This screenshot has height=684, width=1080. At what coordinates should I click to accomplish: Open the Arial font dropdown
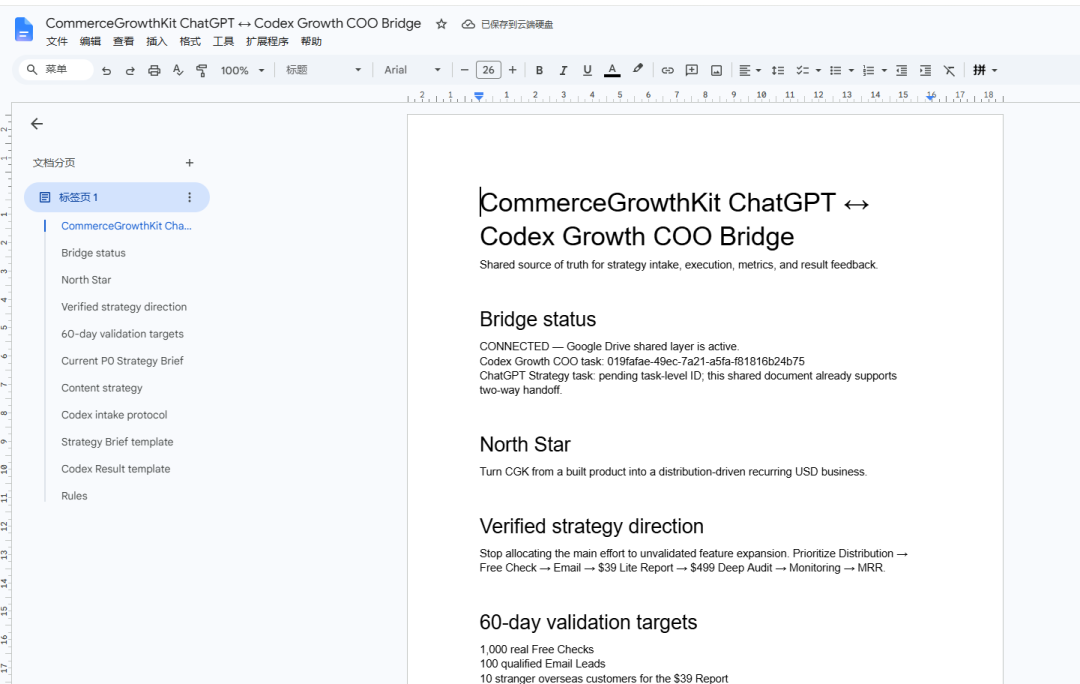pyautogui.click(x=412, y=70)
